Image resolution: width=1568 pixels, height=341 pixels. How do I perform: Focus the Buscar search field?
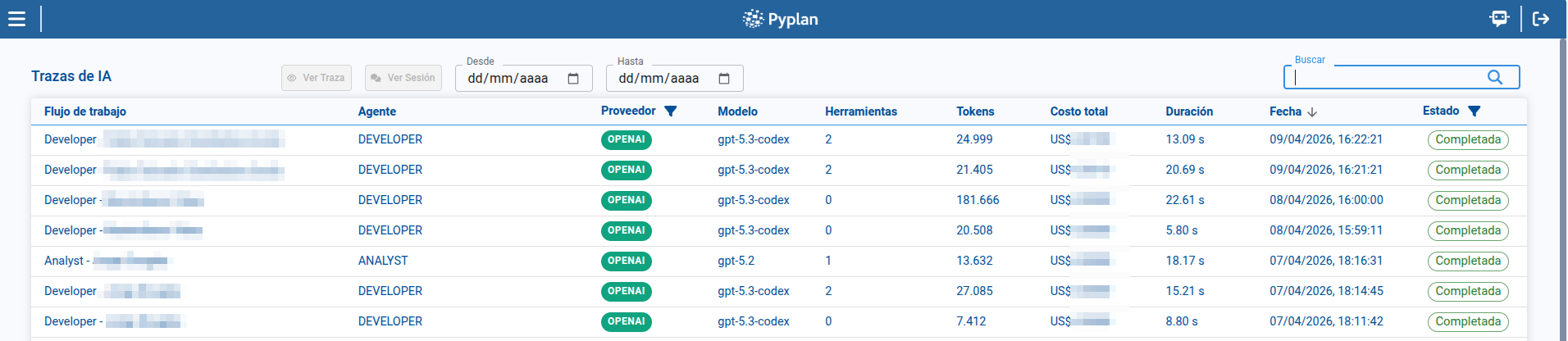(1386, 78)
